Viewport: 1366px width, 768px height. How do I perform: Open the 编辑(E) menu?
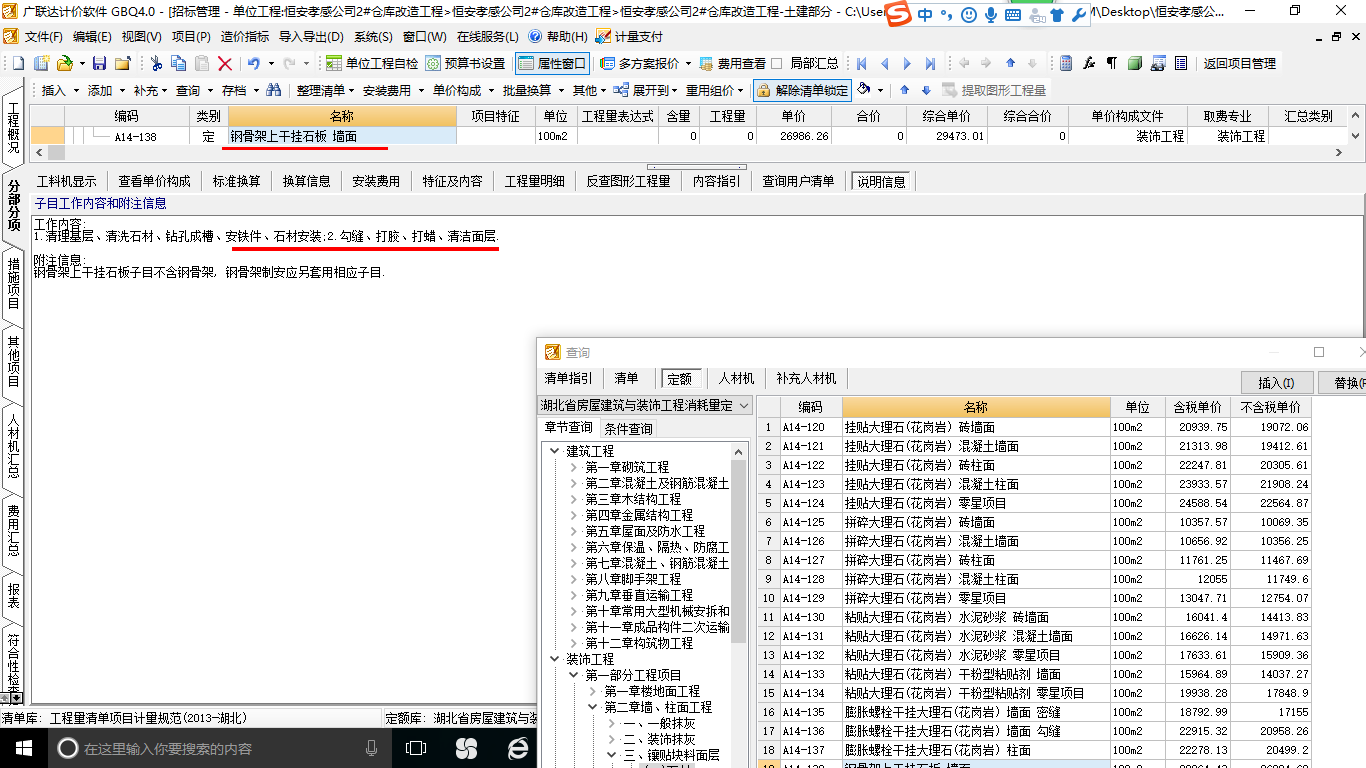[x=92, y=37]
